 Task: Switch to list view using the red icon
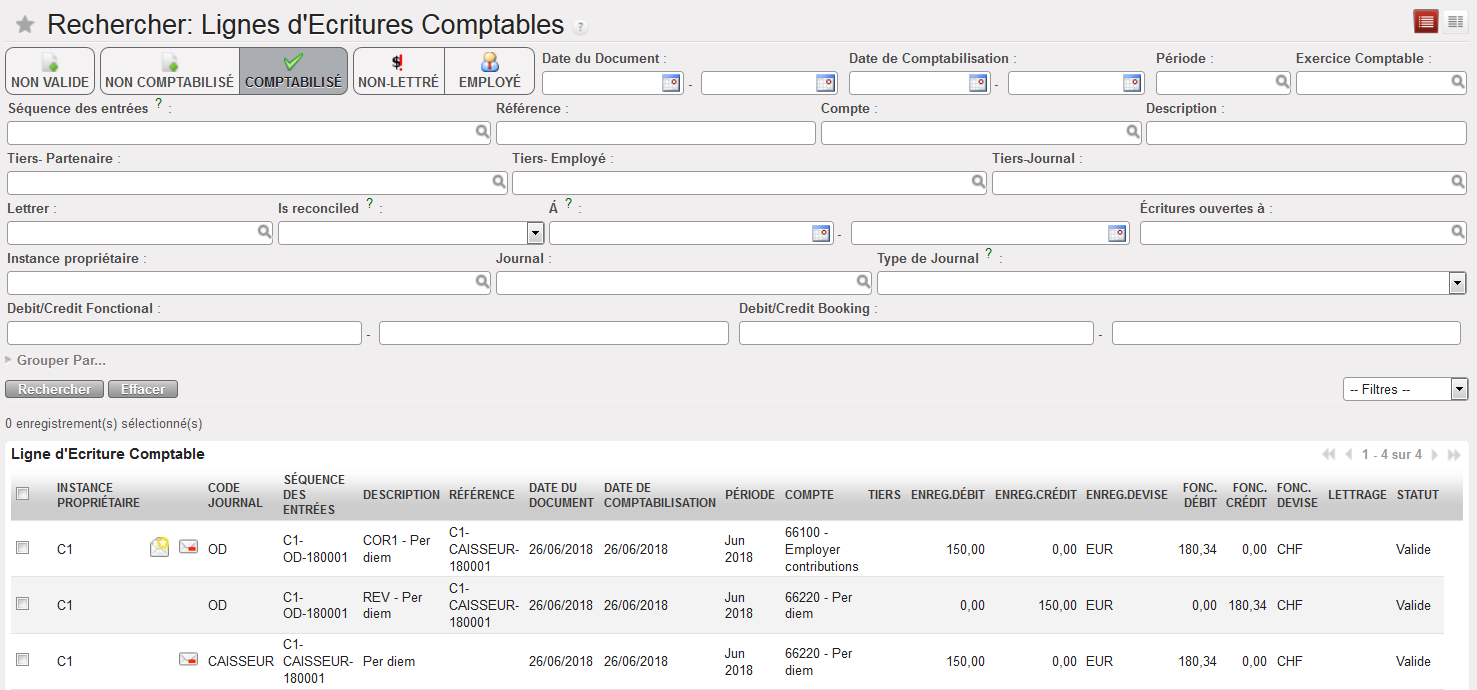coord(1425,21)
